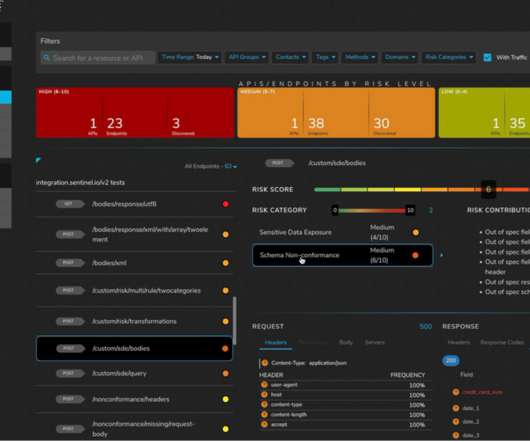
Task: Click the GET method badge for /bodies/response/utf8
Action: pos(70,204)
